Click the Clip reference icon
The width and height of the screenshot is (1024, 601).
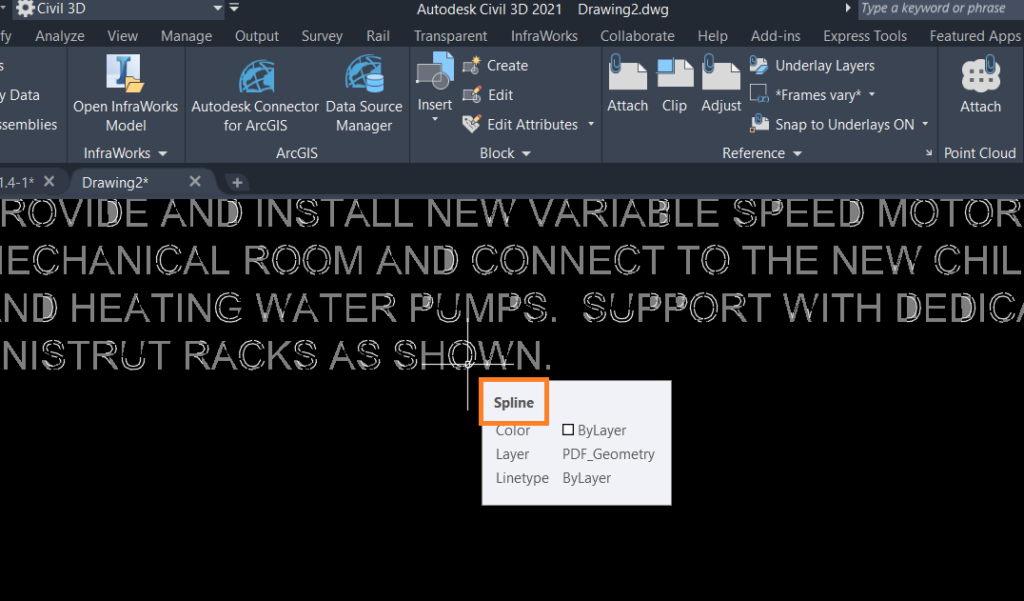675,73
